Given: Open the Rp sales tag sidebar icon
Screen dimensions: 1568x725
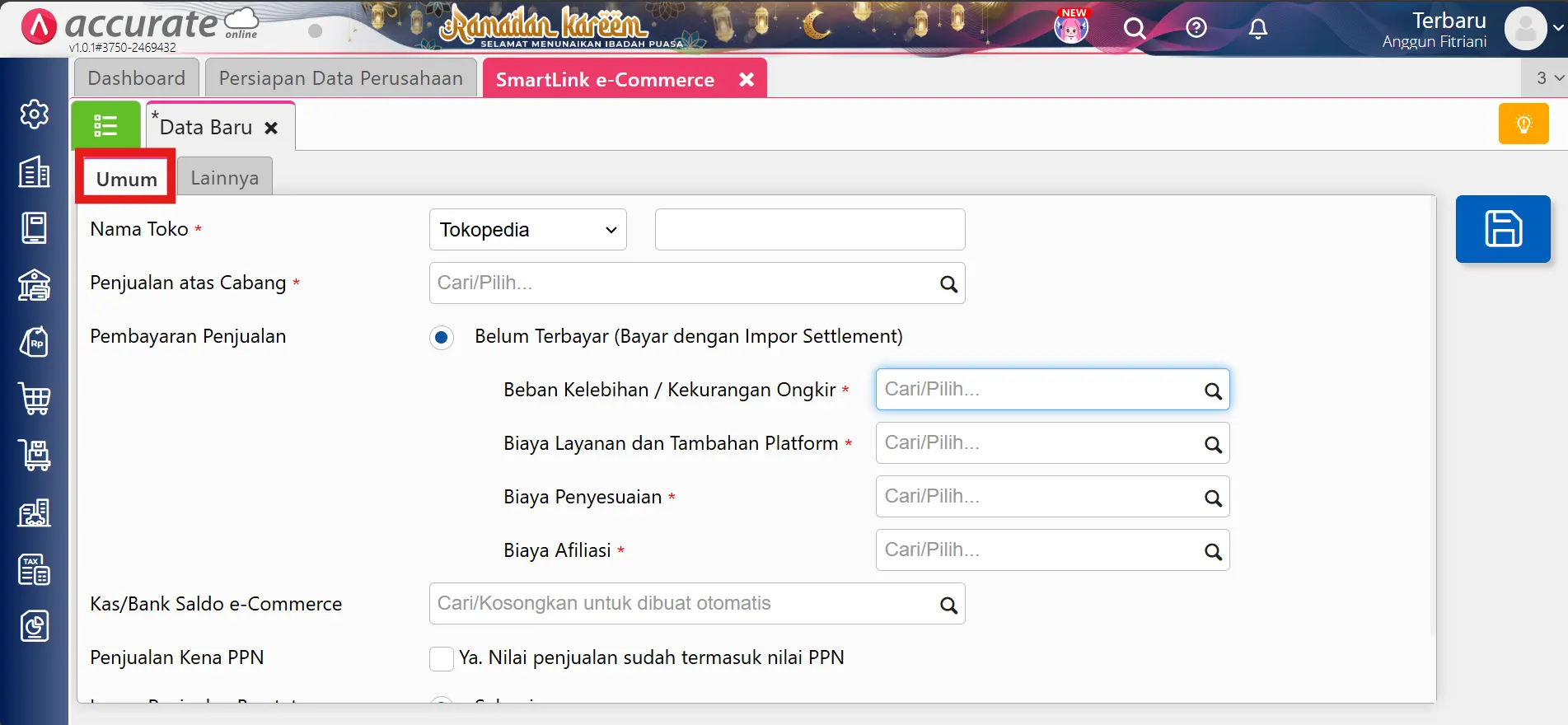Looking at the screenshot, I should coord(34,342).
